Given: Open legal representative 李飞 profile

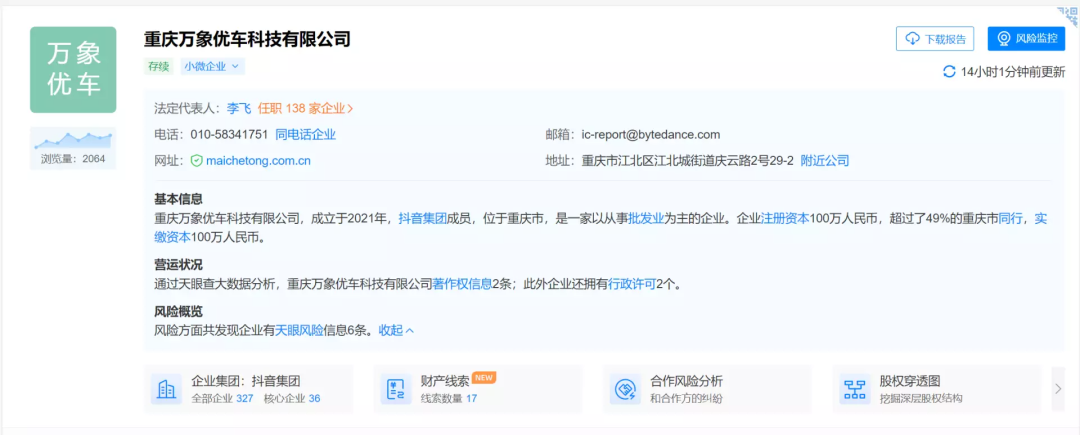Looking at the screenshot, I should [x=238, y=108].
